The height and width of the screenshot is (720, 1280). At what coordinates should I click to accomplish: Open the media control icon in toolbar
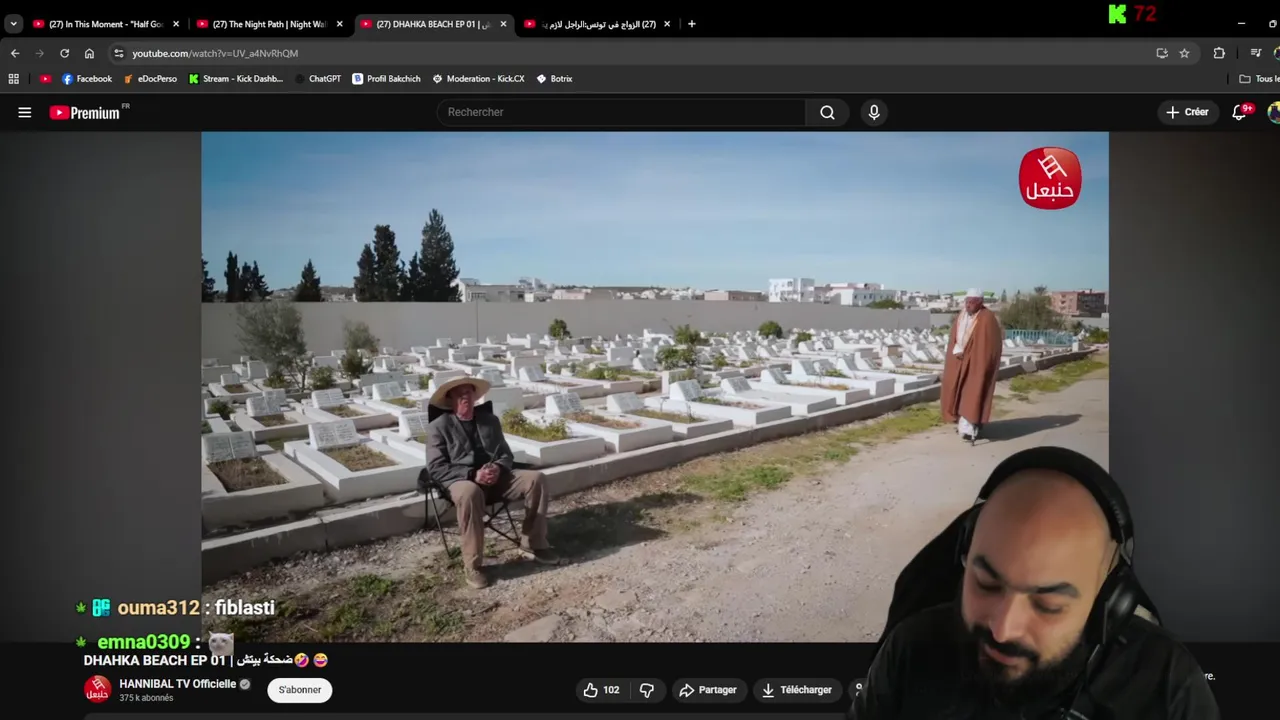click(1256, 53)
